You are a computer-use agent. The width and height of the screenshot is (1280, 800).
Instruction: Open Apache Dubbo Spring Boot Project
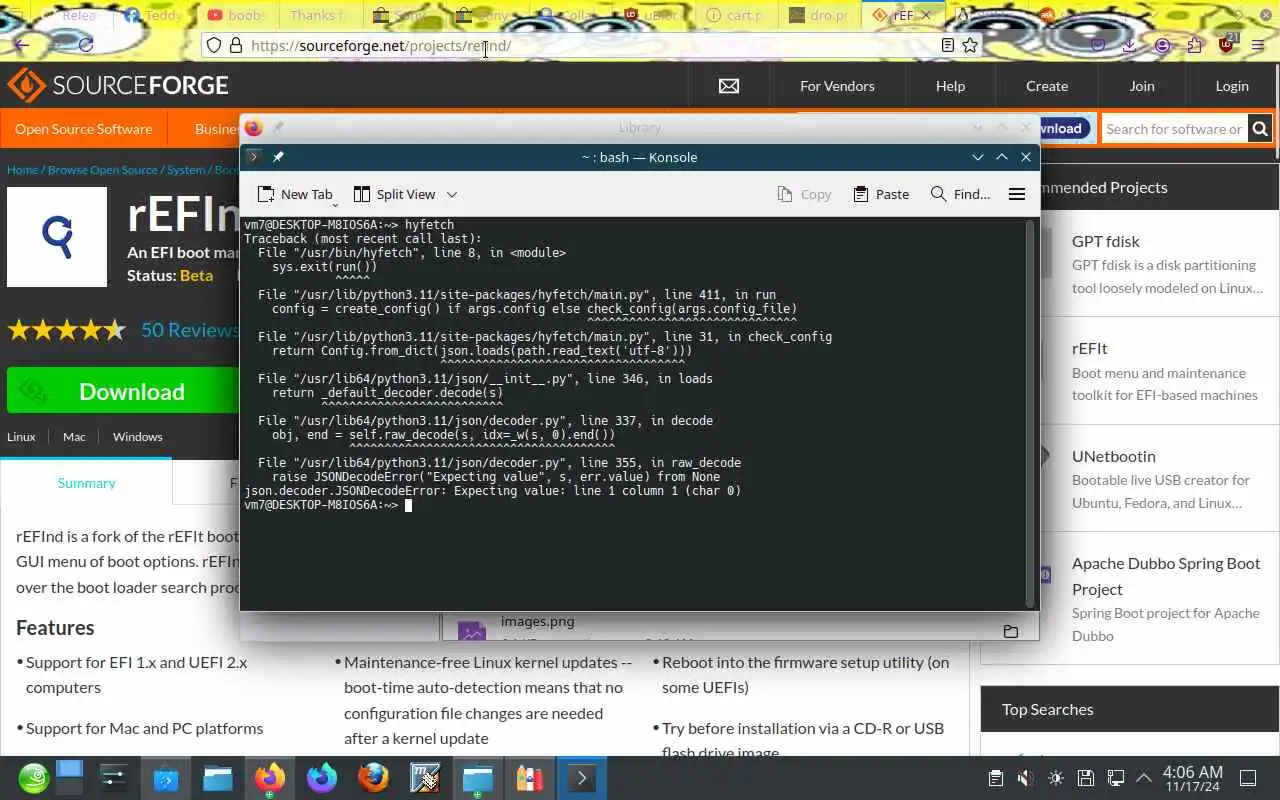[x=1166, y=576]
